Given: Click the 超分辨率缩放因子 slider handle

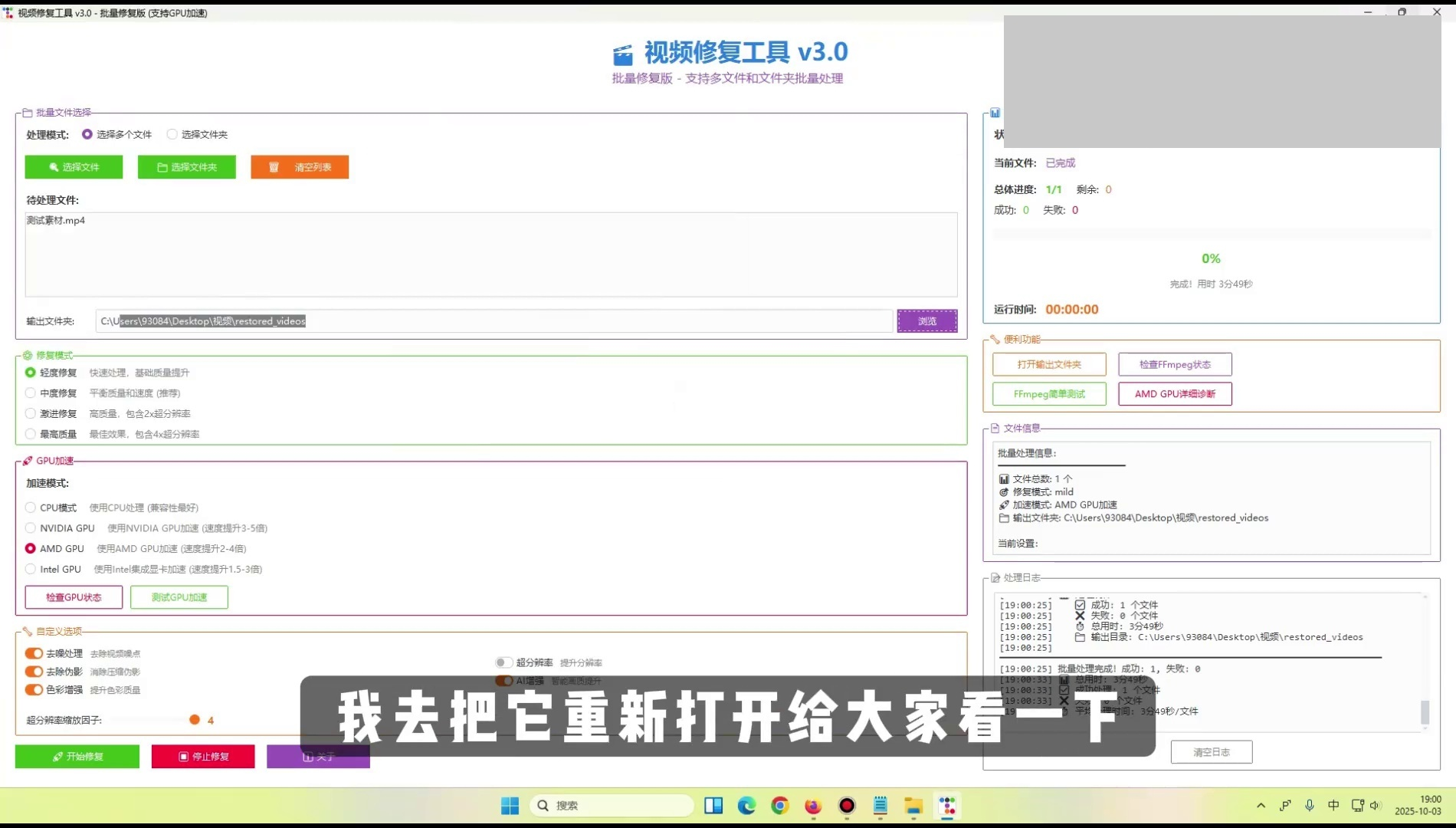Looking at the screenshot, I should [x=195, y=720].
